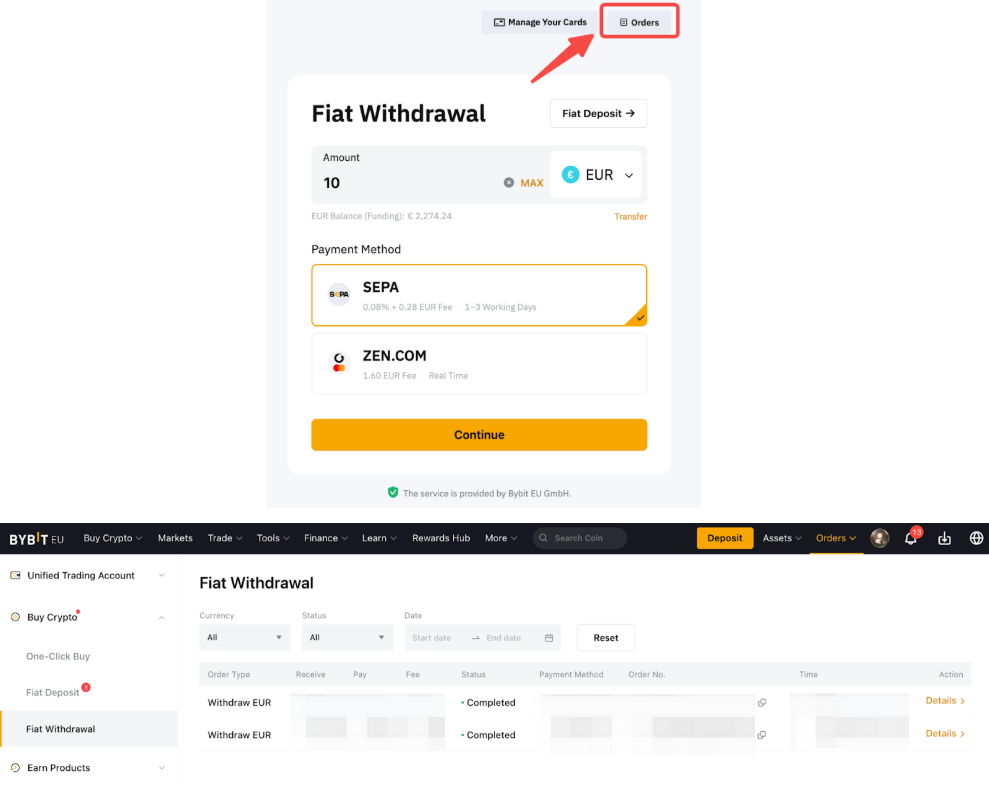Click the download app icon
The image size is (989, 786).
[x=944, y=538]
